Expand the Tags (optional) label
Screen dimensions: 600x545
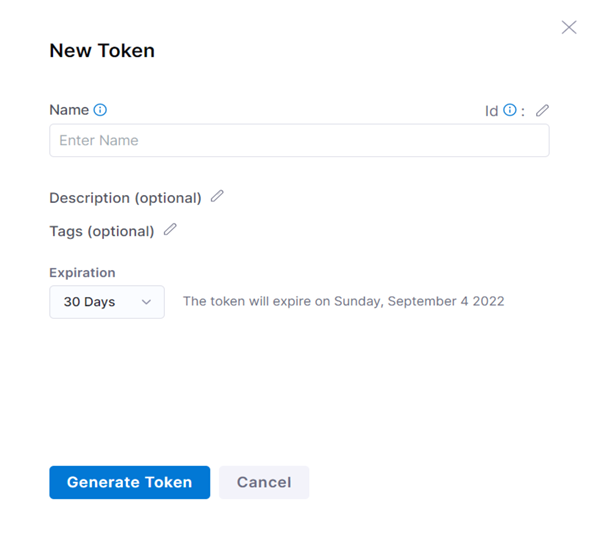pos(101,231)
